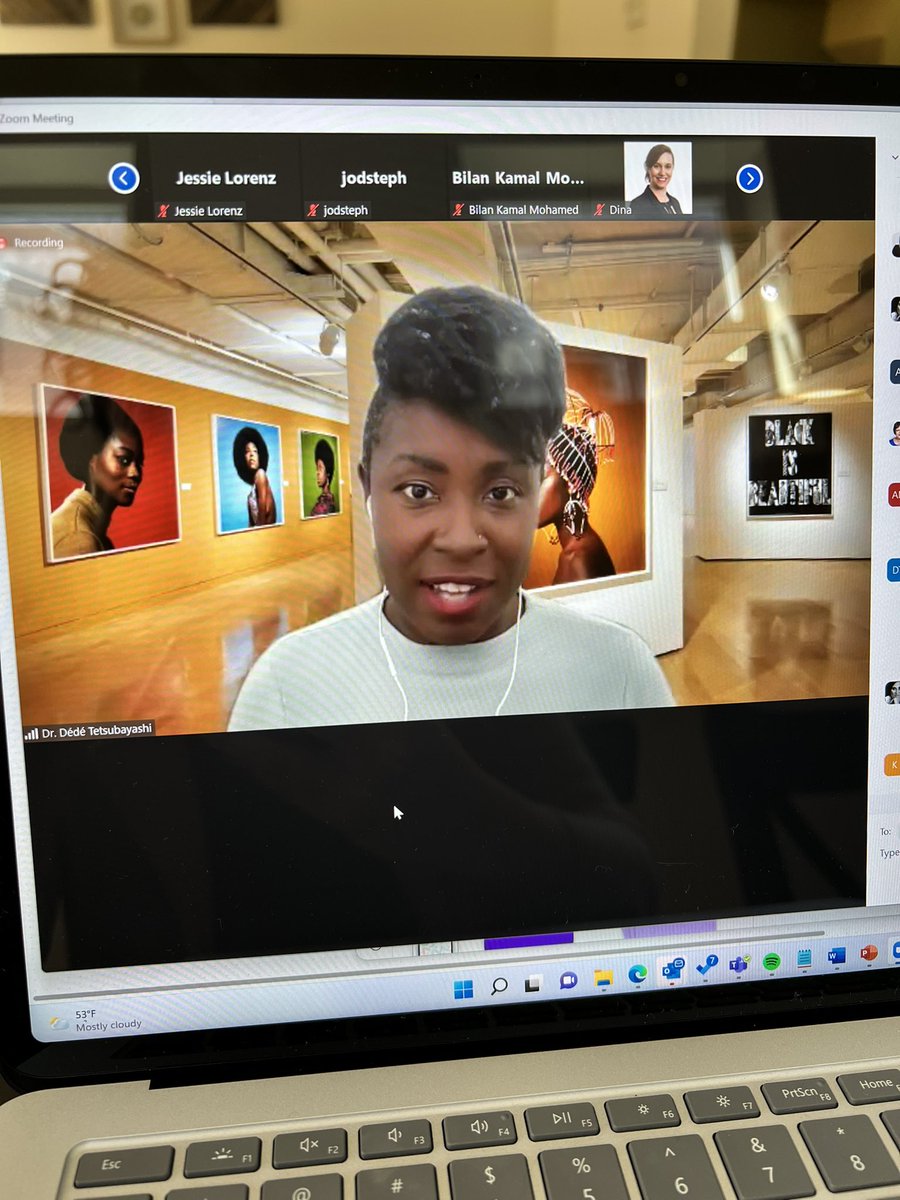Open Microsoft To Do from the taskbar
The image size is (900, 1200).
[x=707, y=966]
